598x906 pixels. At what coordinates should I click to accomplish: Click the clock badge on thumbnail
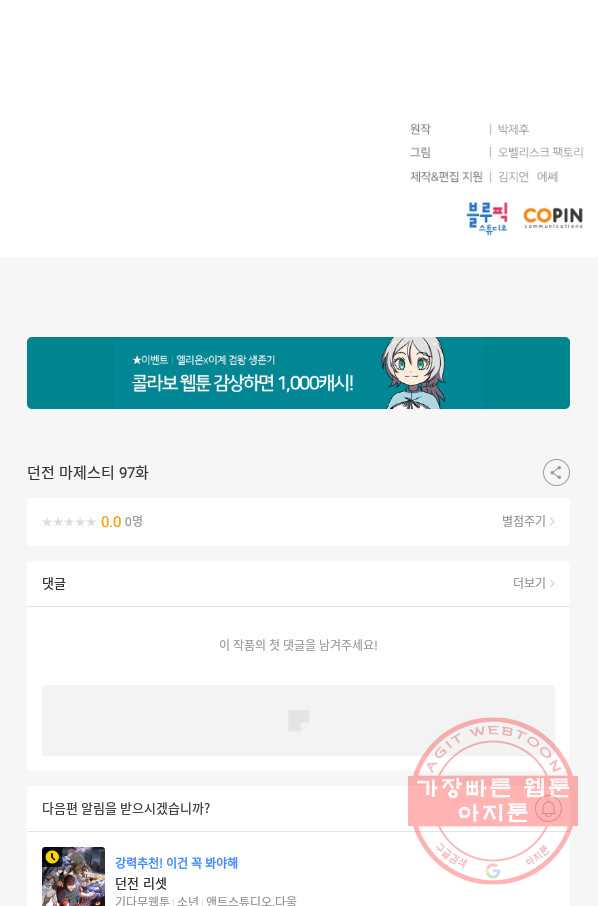point(52,857)
